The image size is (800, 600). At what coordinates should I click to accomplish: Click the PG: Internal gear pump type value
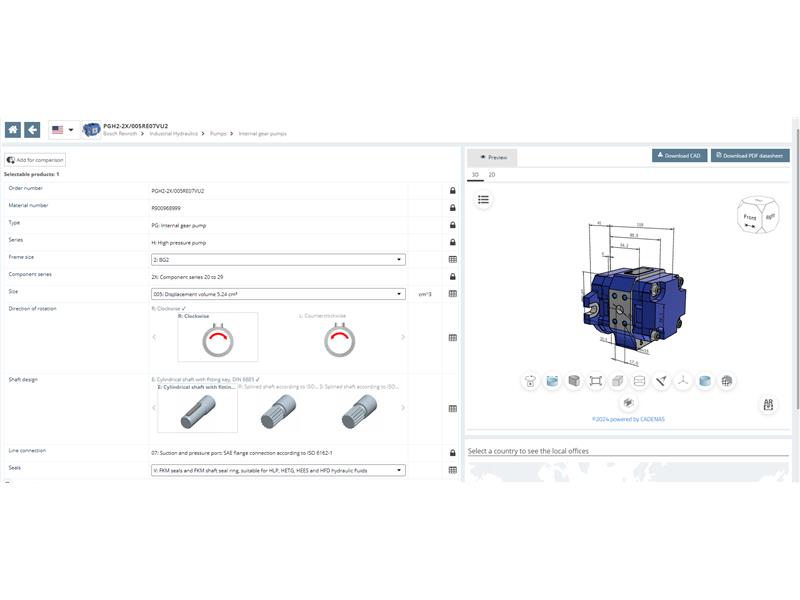pos(179,226)
